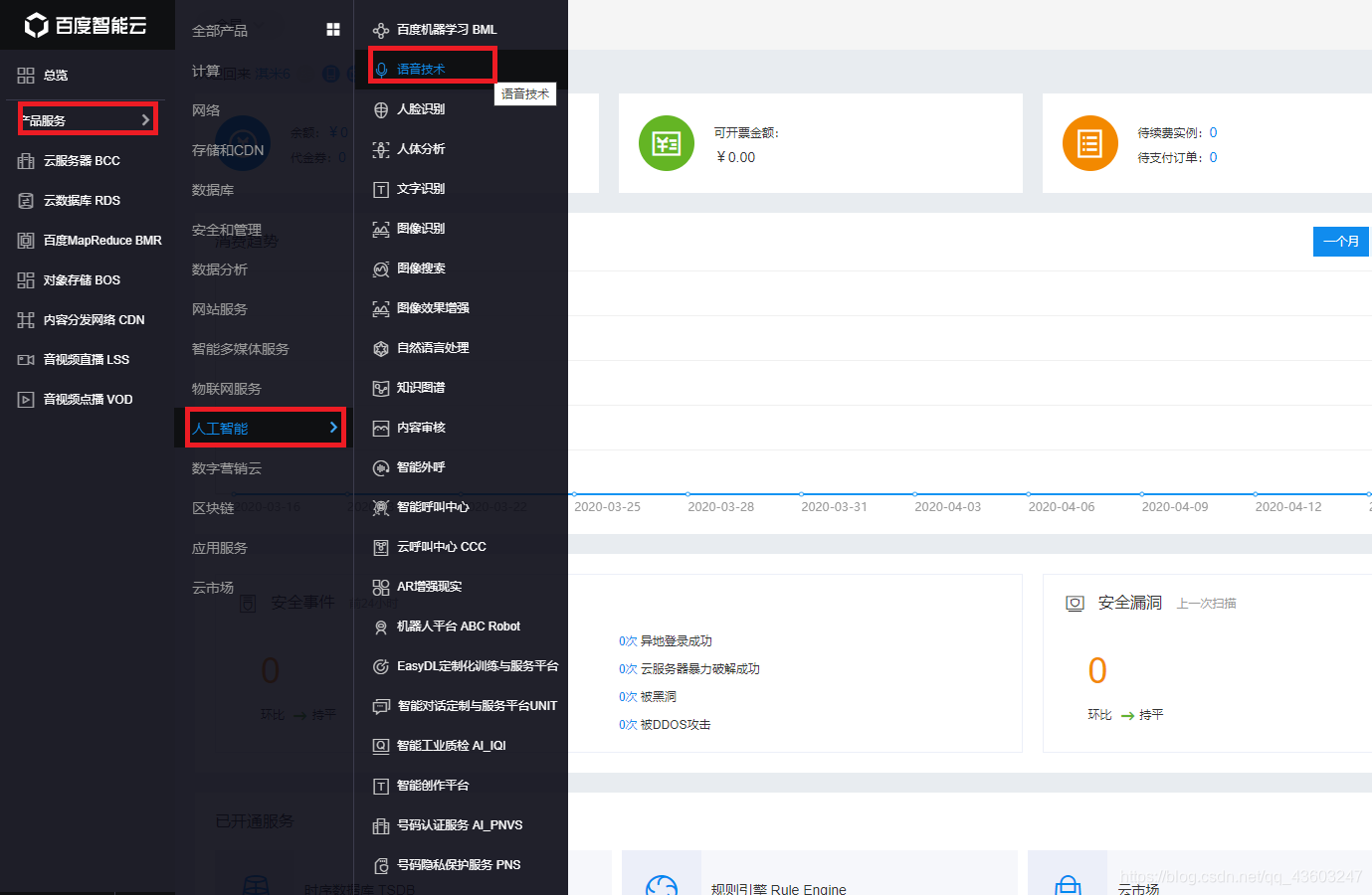Click the 知识图谱 icon
The width and height of the screenshot is (1372, 895).
[381, 389]
